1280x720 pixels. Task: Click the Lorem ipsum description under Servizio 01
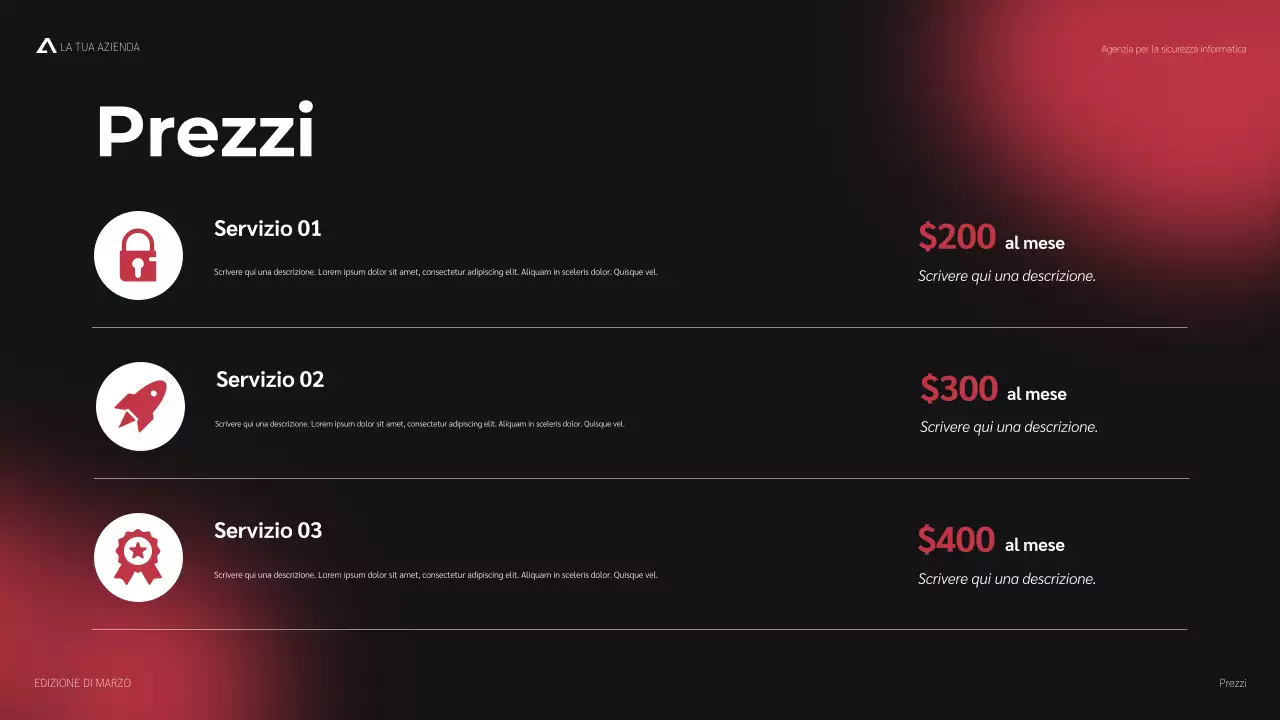click(436, 272)
